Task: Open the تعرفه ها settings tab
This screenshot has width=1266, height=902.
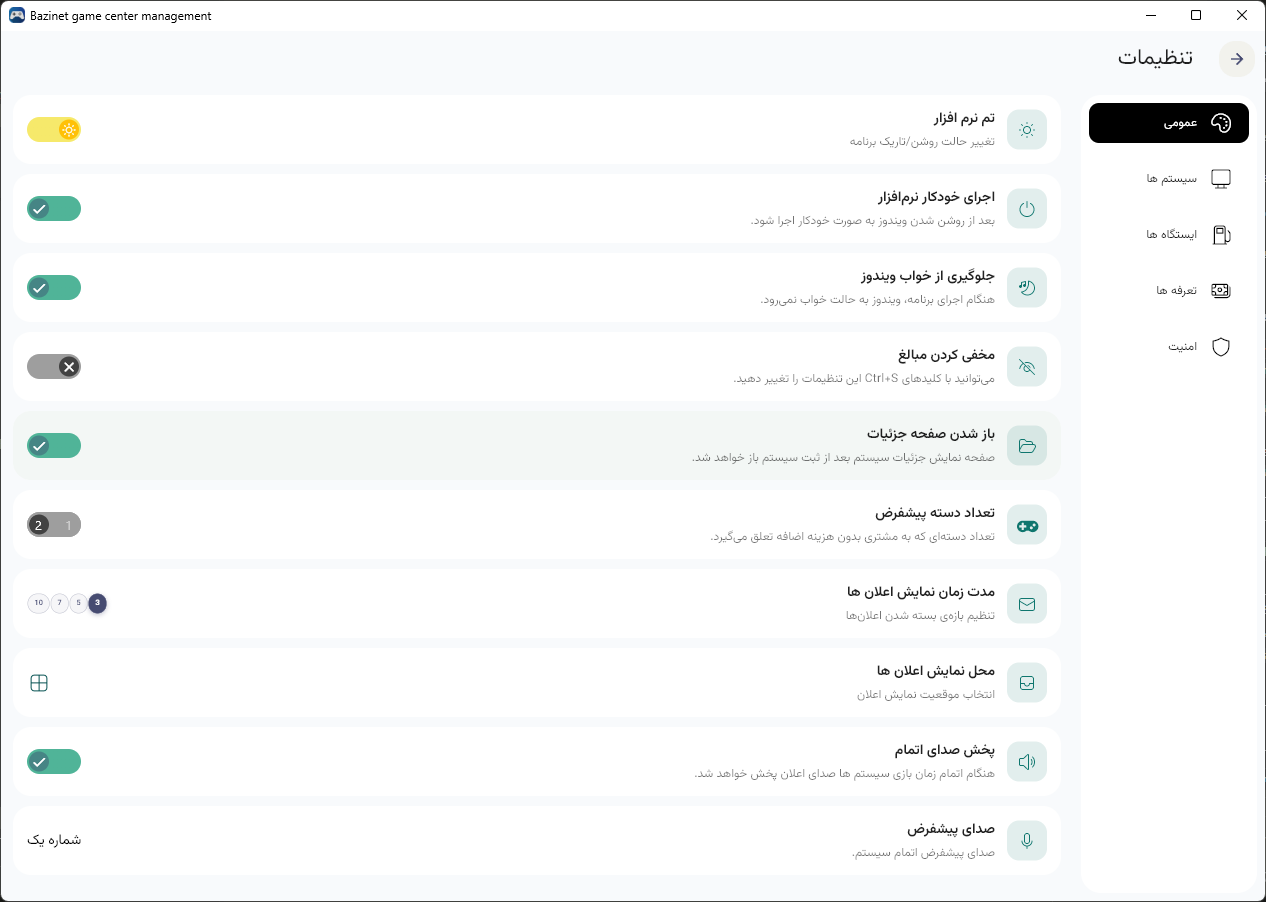Action: click(x=1169, y=291)
